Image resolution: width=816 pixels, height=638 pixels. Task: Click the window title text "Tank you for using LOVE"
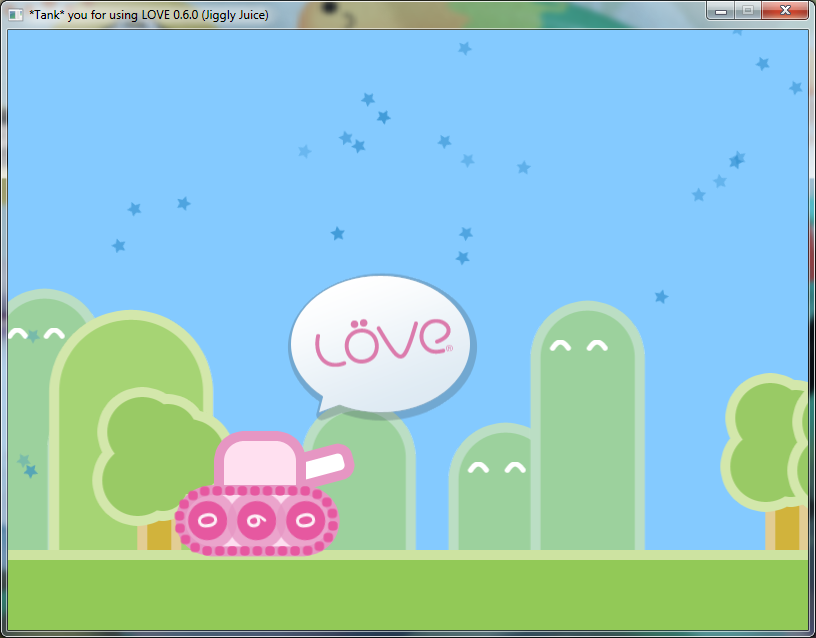148,14
